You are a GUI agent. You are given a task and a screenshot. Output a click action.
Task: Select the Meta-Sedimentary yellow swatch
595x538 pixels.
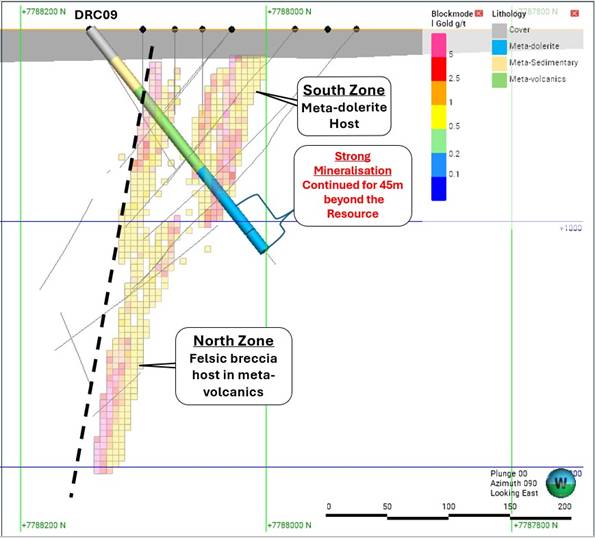[499, 64]
